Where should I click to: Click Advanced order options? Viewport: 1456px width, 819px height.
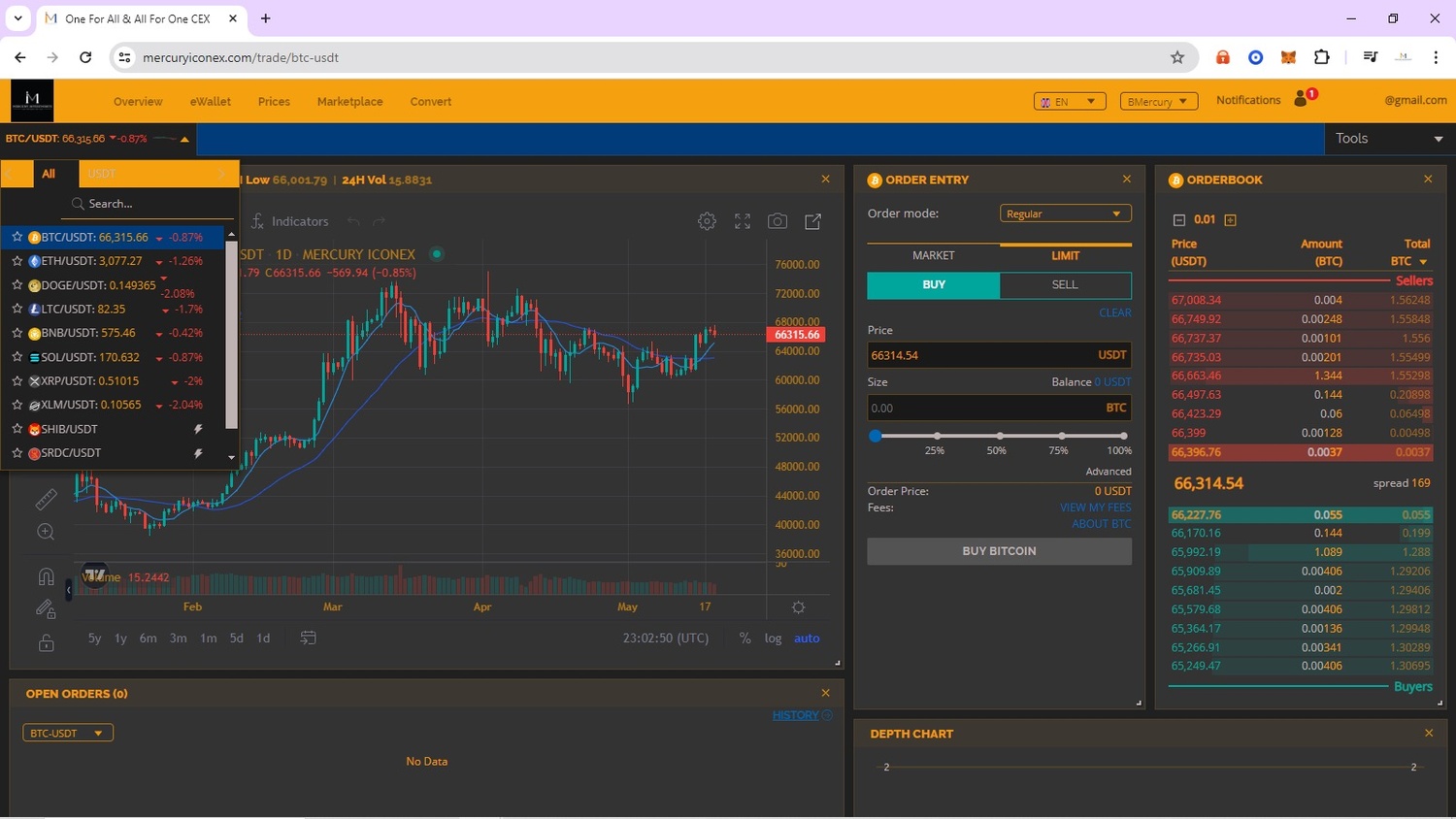(x=1109, y=472)
